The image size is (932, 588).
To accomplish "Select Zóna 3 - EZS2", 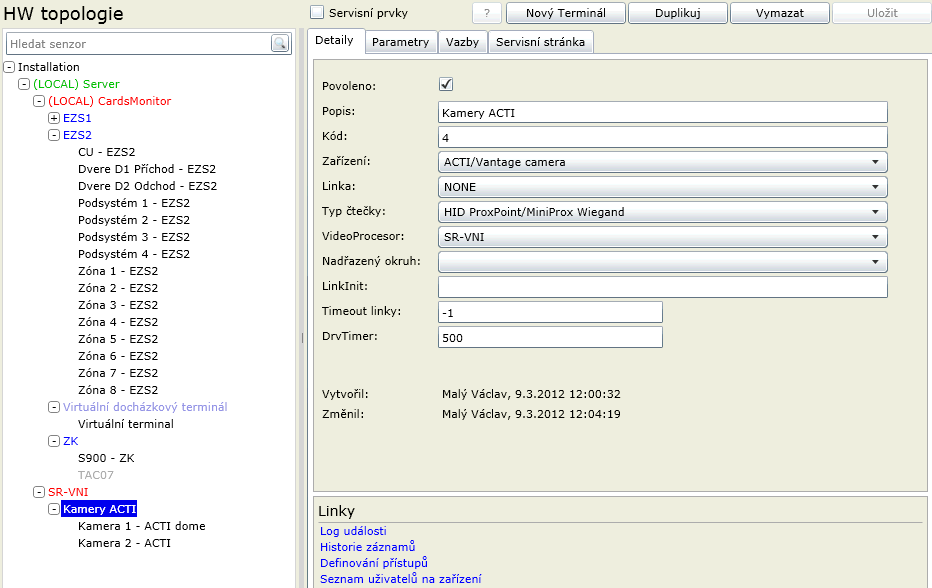I will [118, 305].
